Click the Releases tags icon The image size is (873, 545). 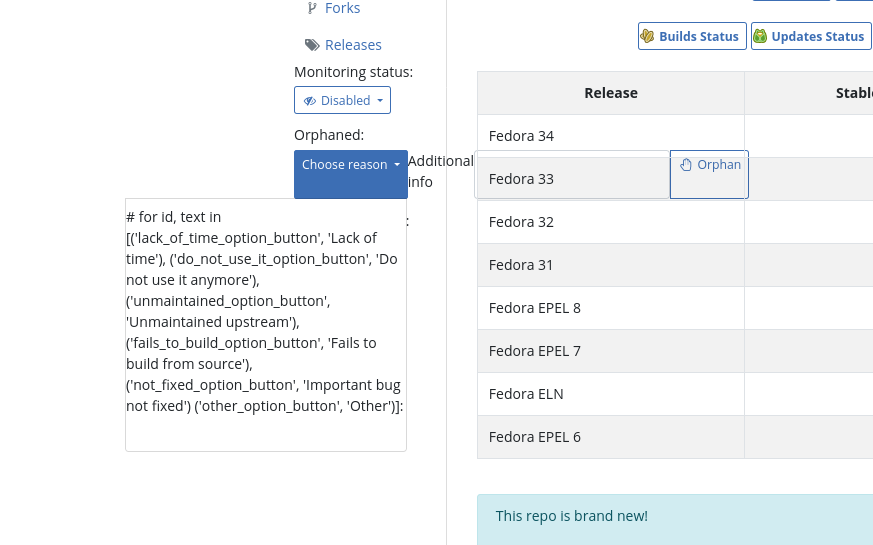coord(312,45)
